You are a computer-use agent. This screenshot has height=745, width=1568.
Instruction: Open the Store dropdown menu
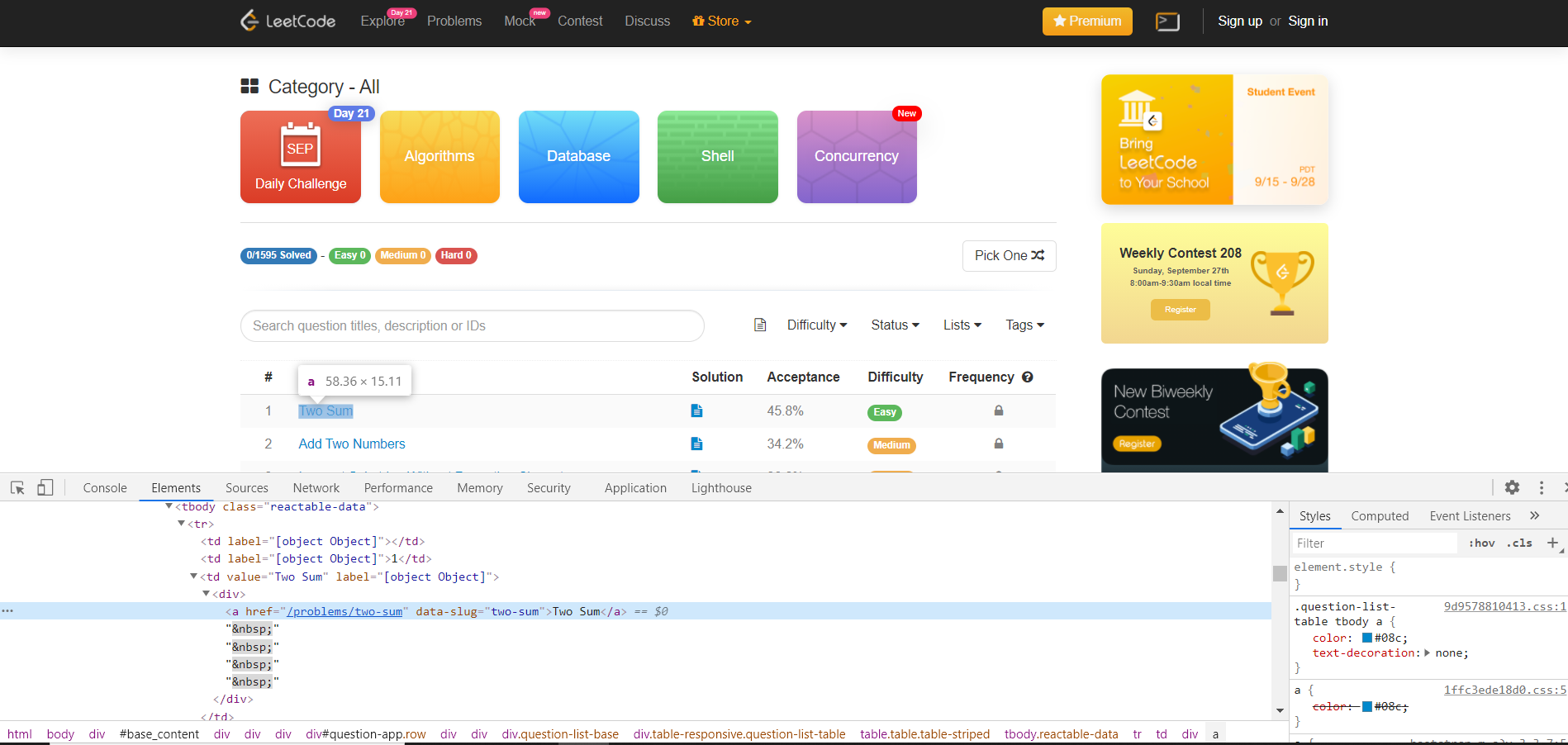tap(722, 21)
